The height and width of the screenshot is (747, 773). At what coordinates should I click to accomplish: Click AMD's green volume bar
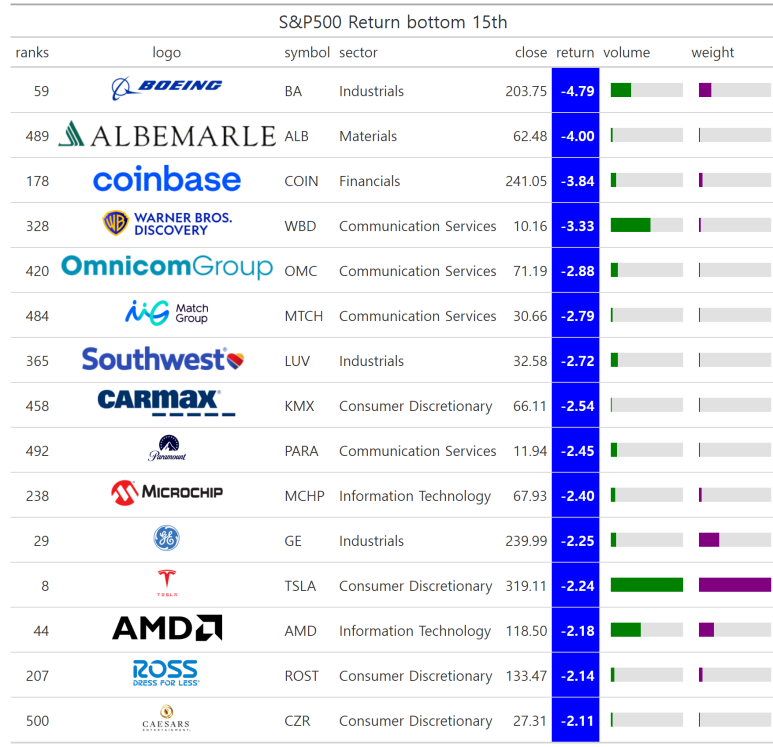[x=626, y=630]
